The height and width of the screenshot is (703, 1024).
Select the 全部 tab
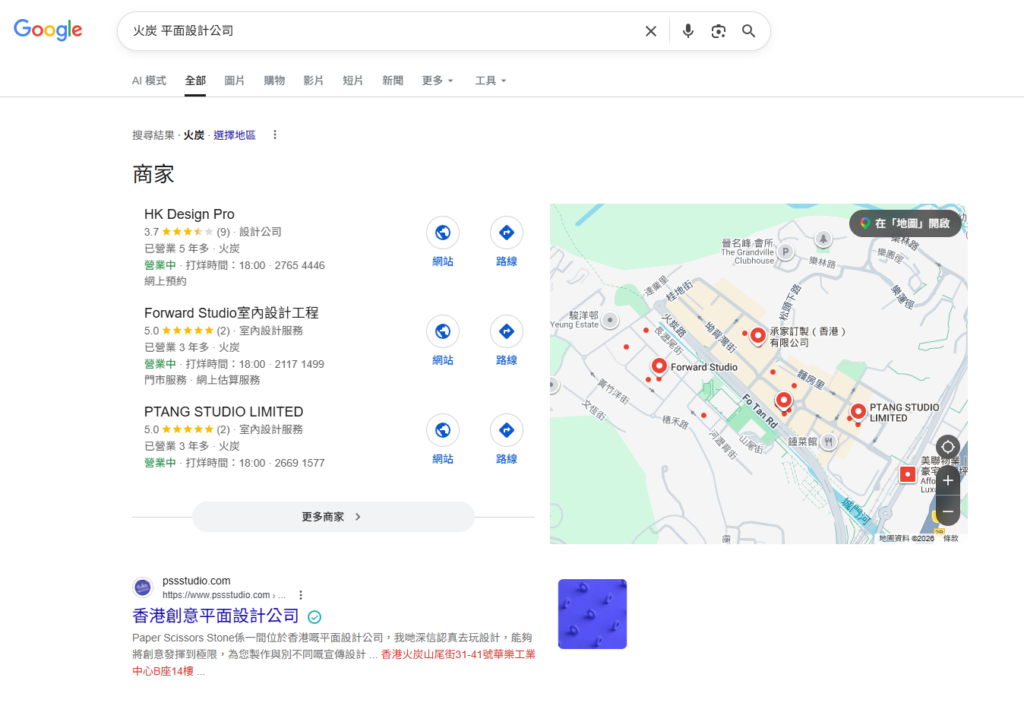coord(195,80)
